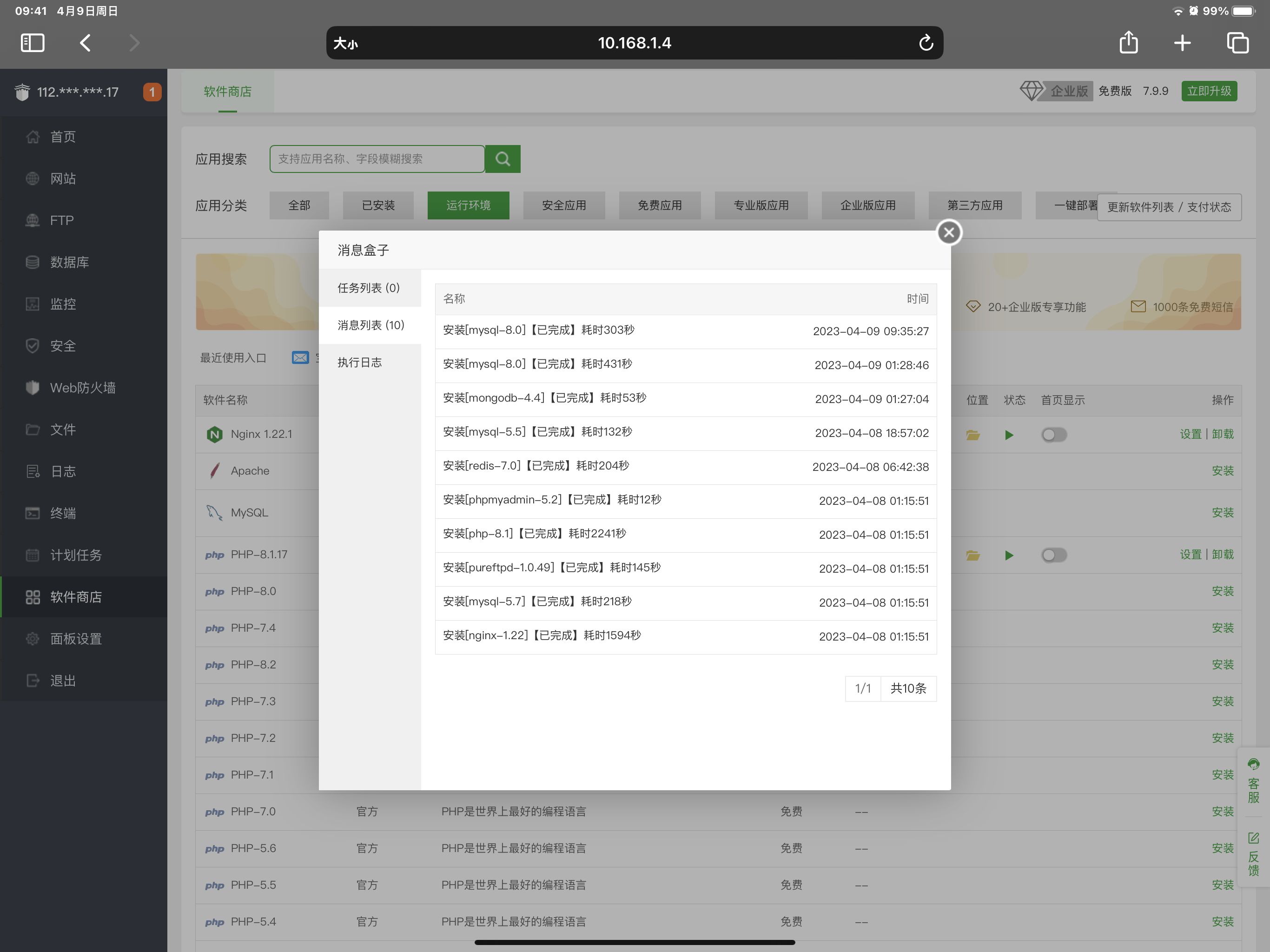1270x952 pixels.
Task: Open 首页 in the sidebar
Action: point(84,137)
